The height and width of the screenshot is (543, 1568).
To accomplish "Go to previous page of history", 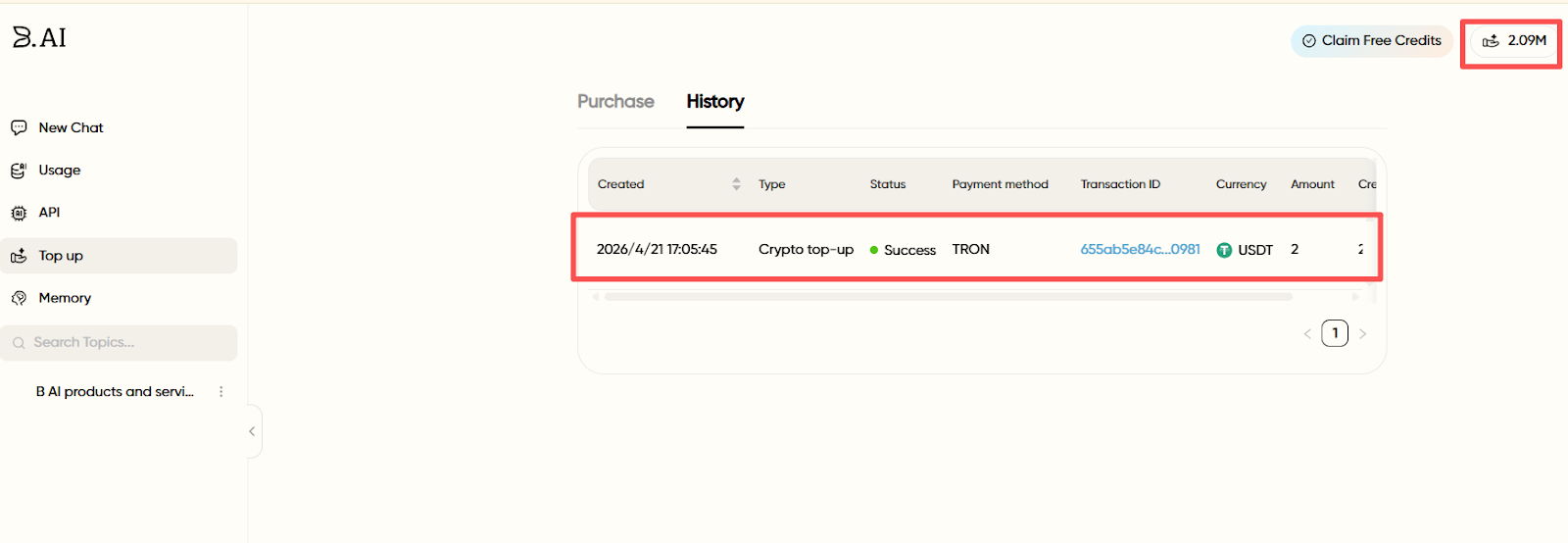I will (1307, 334).
